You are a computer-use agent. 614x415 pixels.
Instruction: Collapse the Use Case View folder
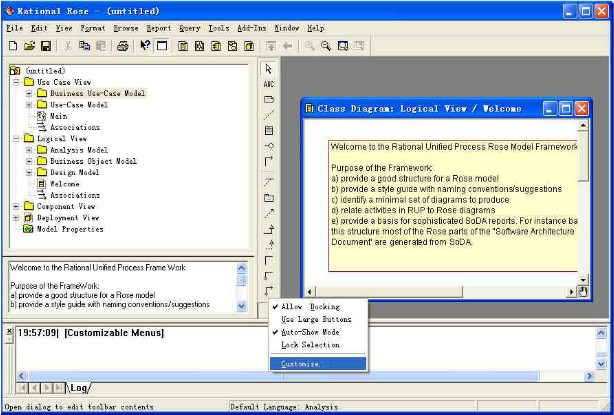(x=16, y=83)
